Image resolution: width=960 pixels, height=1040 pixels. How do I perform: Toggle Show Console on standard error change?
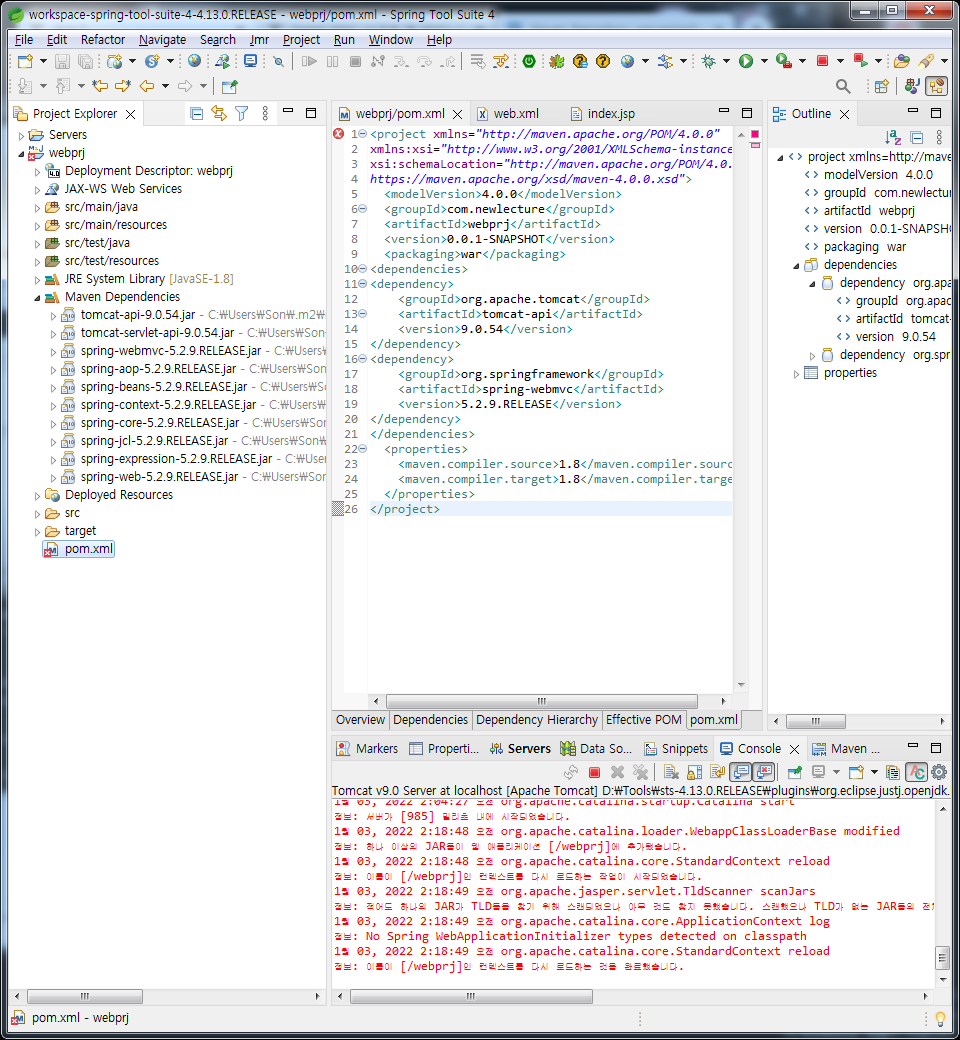coord(764,772)
